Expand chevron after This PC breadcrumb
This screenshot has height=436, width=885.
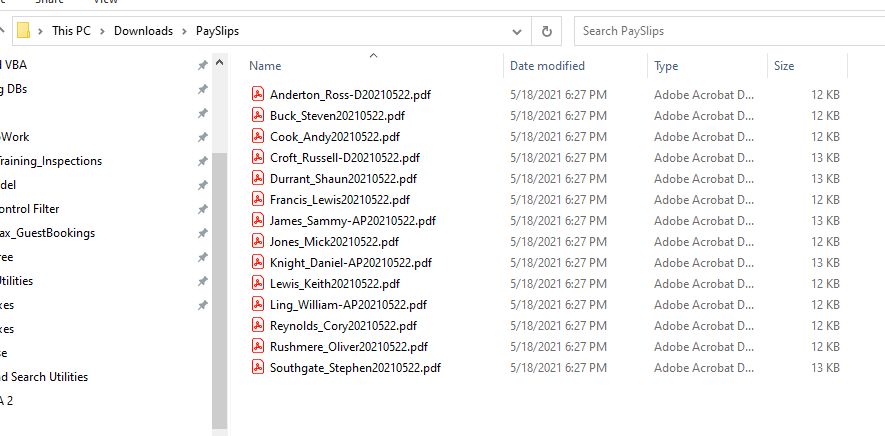(x=102, y=31)
